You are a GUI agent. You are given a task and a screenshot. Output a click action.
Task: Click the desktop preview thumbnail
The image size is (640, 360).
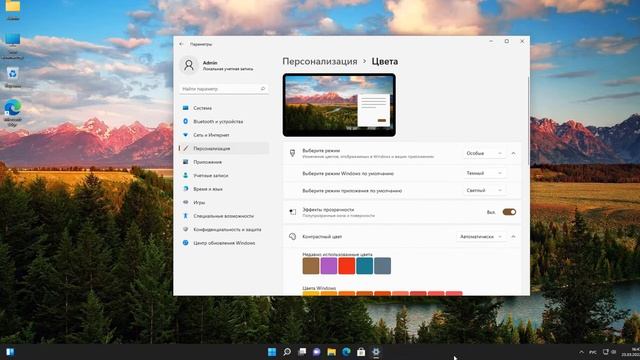click(x=339, y=105)
